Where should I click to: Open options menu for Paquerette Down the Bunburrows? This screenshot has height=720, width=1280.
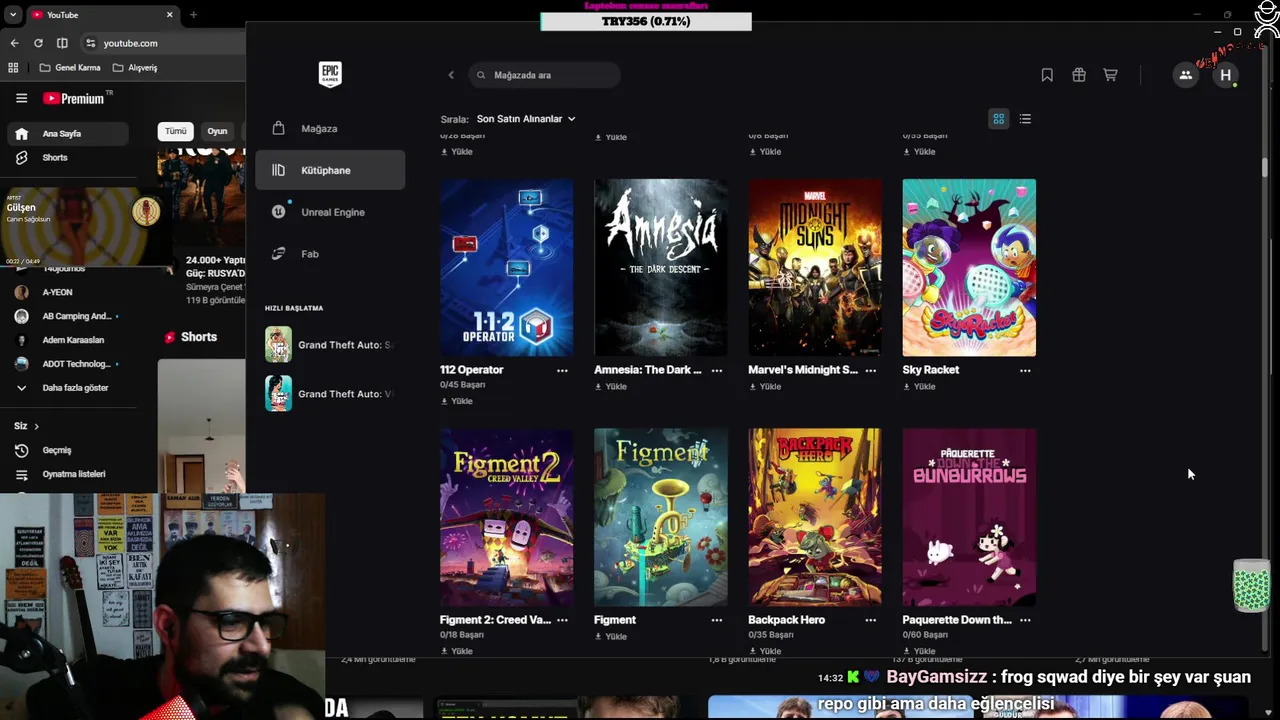[1025, 620]
